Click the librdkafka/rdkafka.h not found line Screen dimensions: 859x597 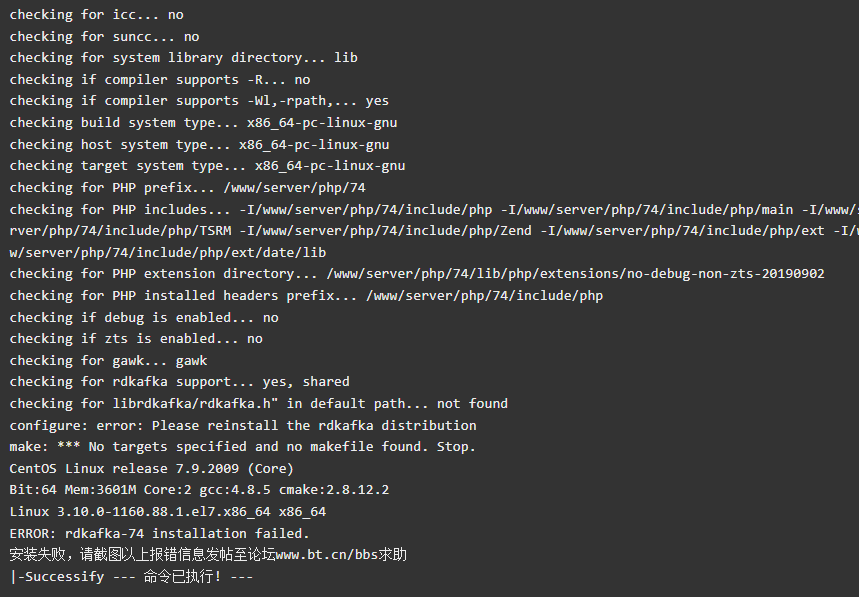coord(259,404)
